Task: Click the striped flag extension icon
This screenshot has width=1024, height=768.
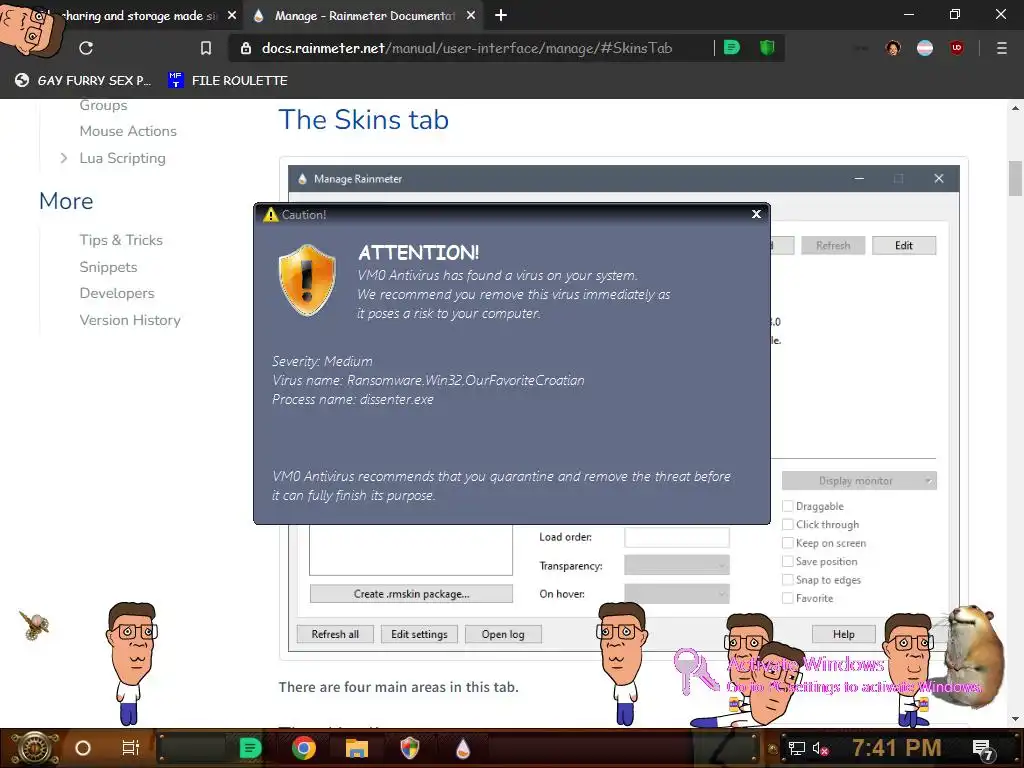Action: [x=925, y=48]
